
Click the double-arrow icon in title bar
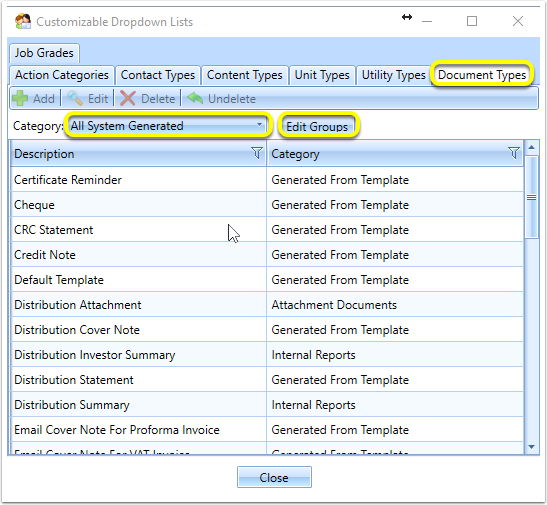407,17
